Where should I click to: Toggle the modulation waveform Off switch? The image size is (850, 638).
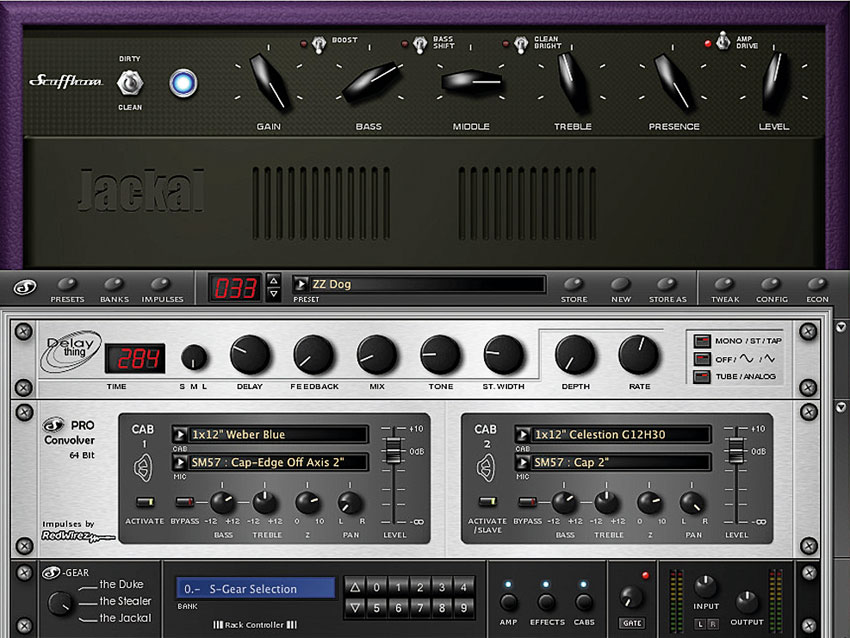click(x=702, y=359)
